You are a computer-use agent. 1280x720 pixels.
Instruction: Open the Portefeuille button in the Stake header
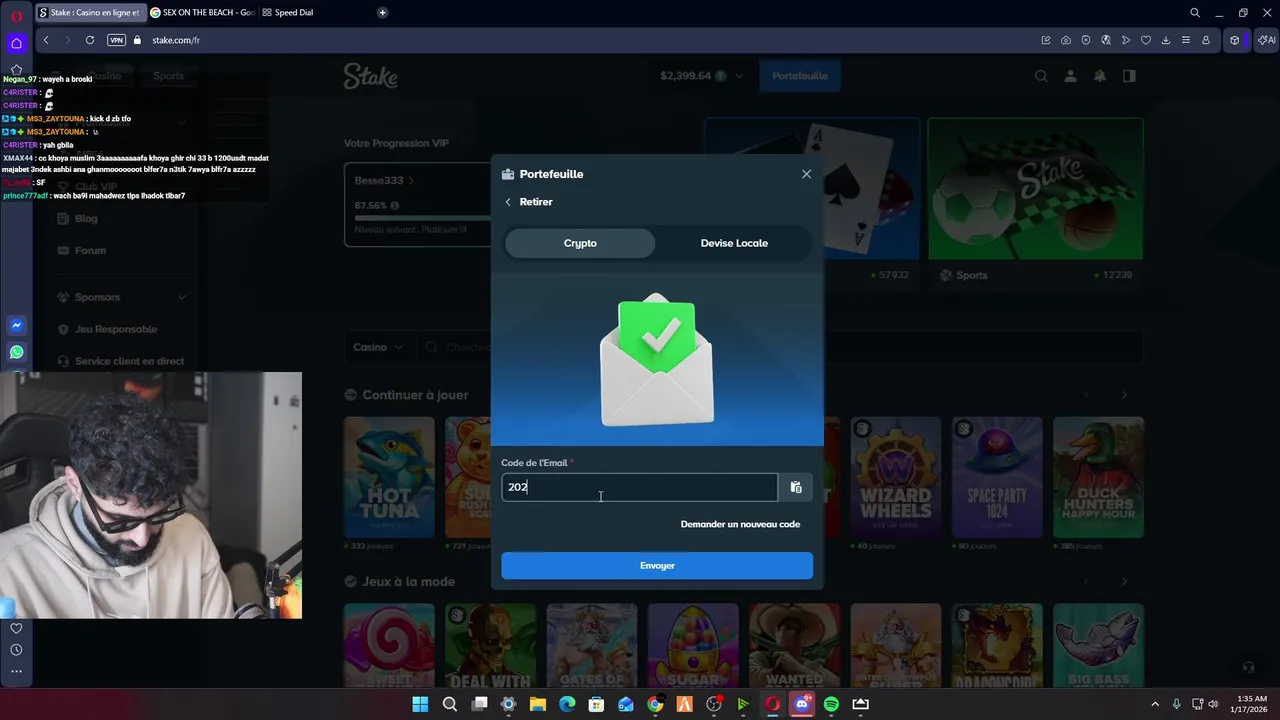[800, 76]
